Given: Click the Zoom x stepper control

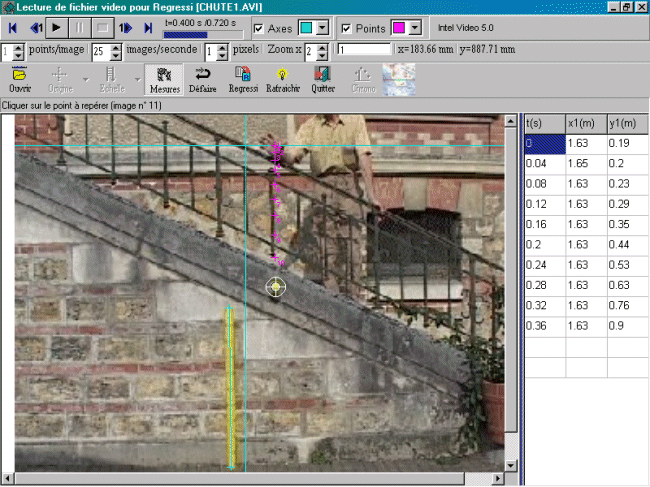Looking at the screenshot, I should click(x=322, y=50).
